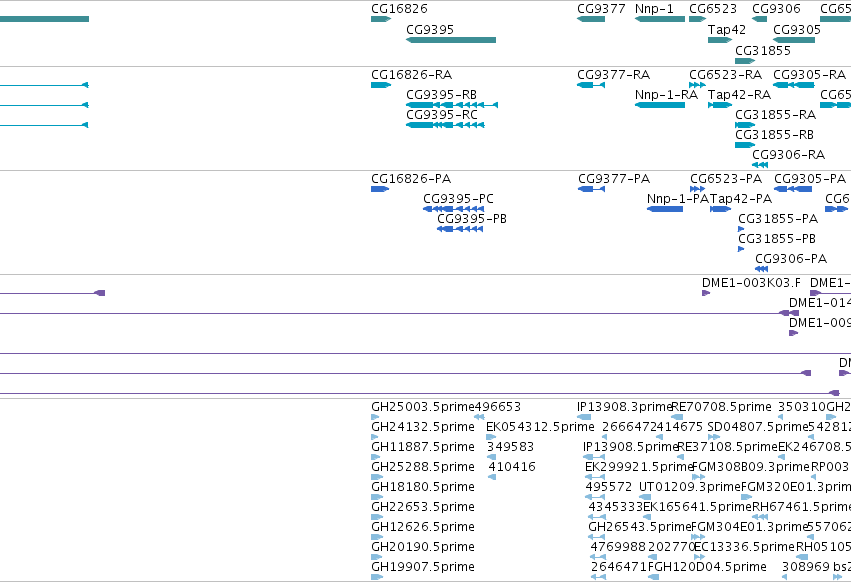Select the CG9306-PA protein label
This screenshot has width=851, height=582.
click(x=791, y=259)
